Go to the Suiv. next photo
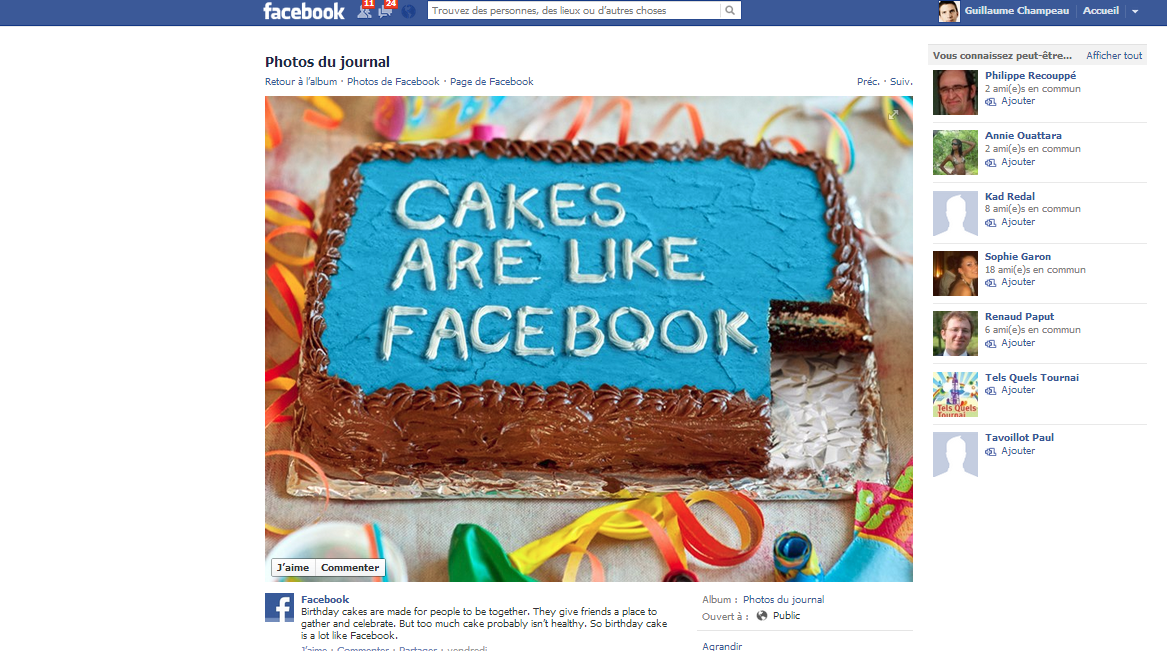The image size is (1167, 651). tap(901, 82)
